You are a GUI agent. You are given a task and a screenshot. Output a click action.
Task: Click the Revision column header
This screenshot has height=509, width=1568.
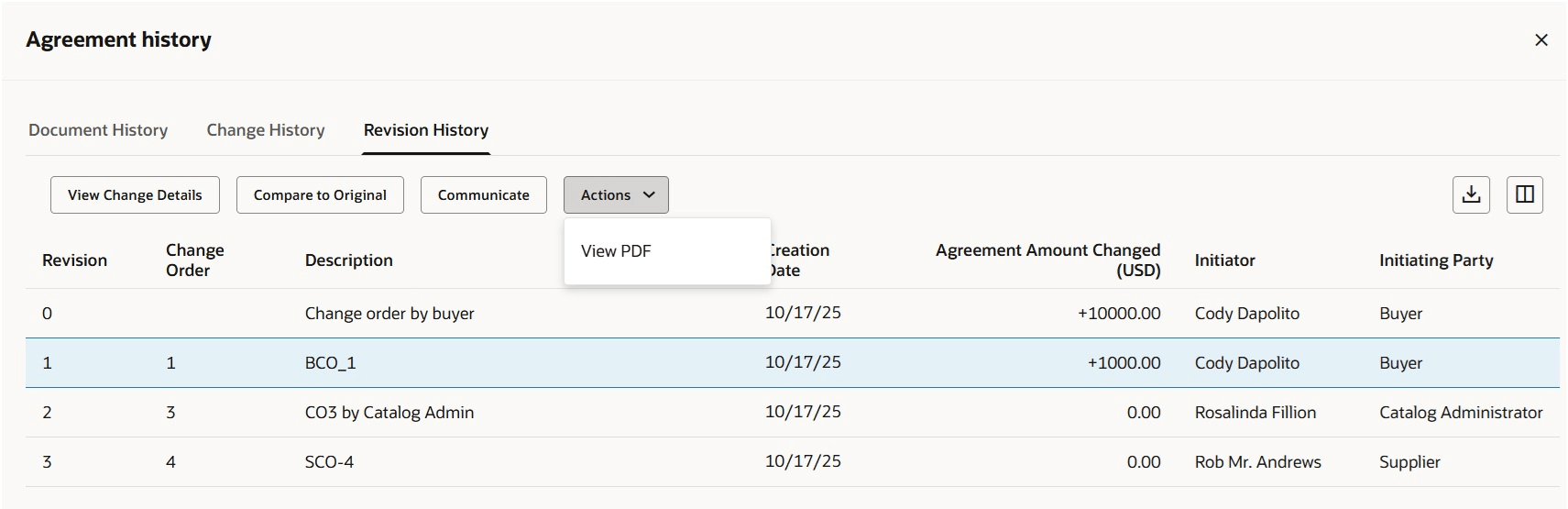point(74,260)
